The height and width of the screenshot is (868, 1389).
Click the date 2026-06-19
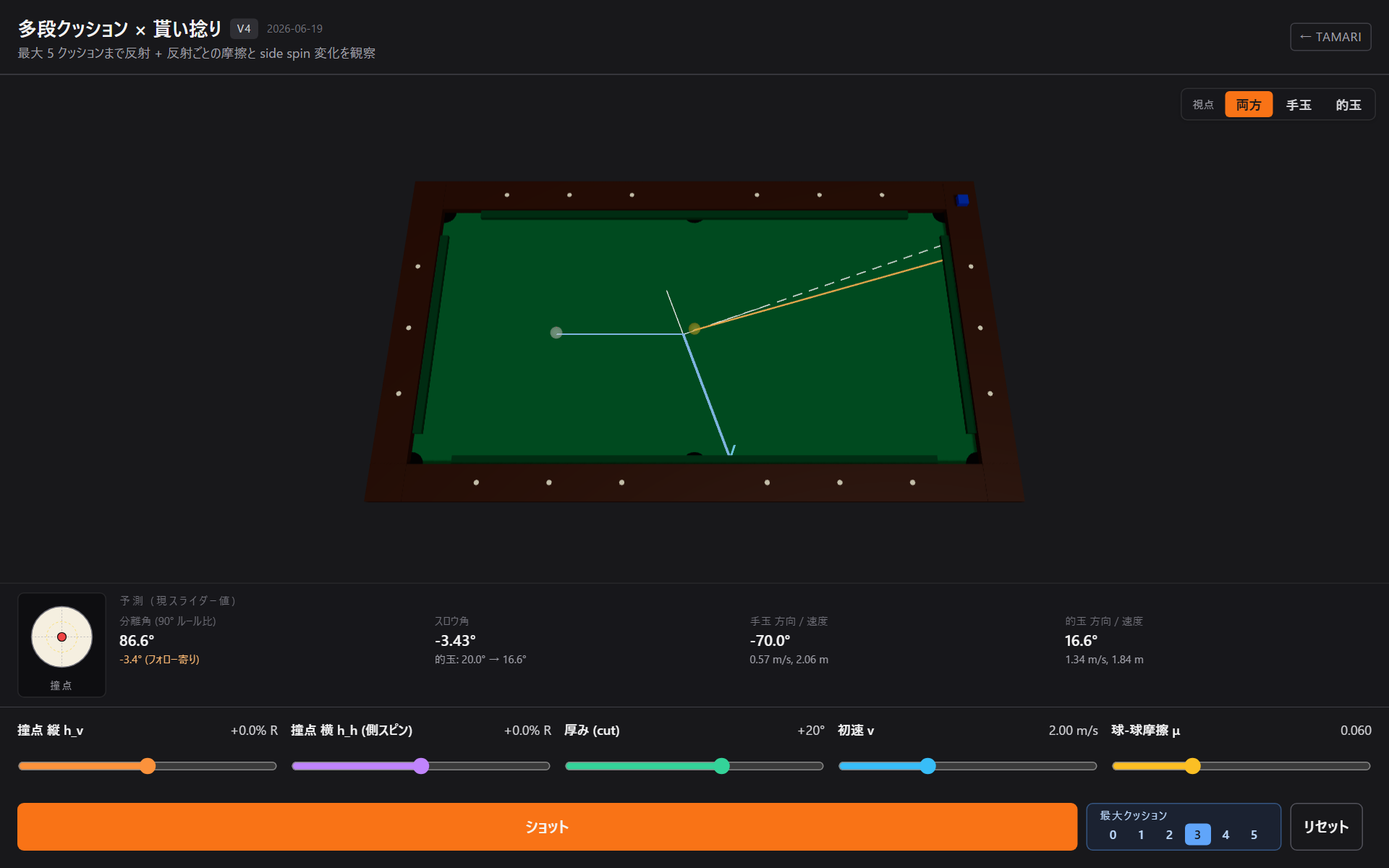[x=294, y=29]
